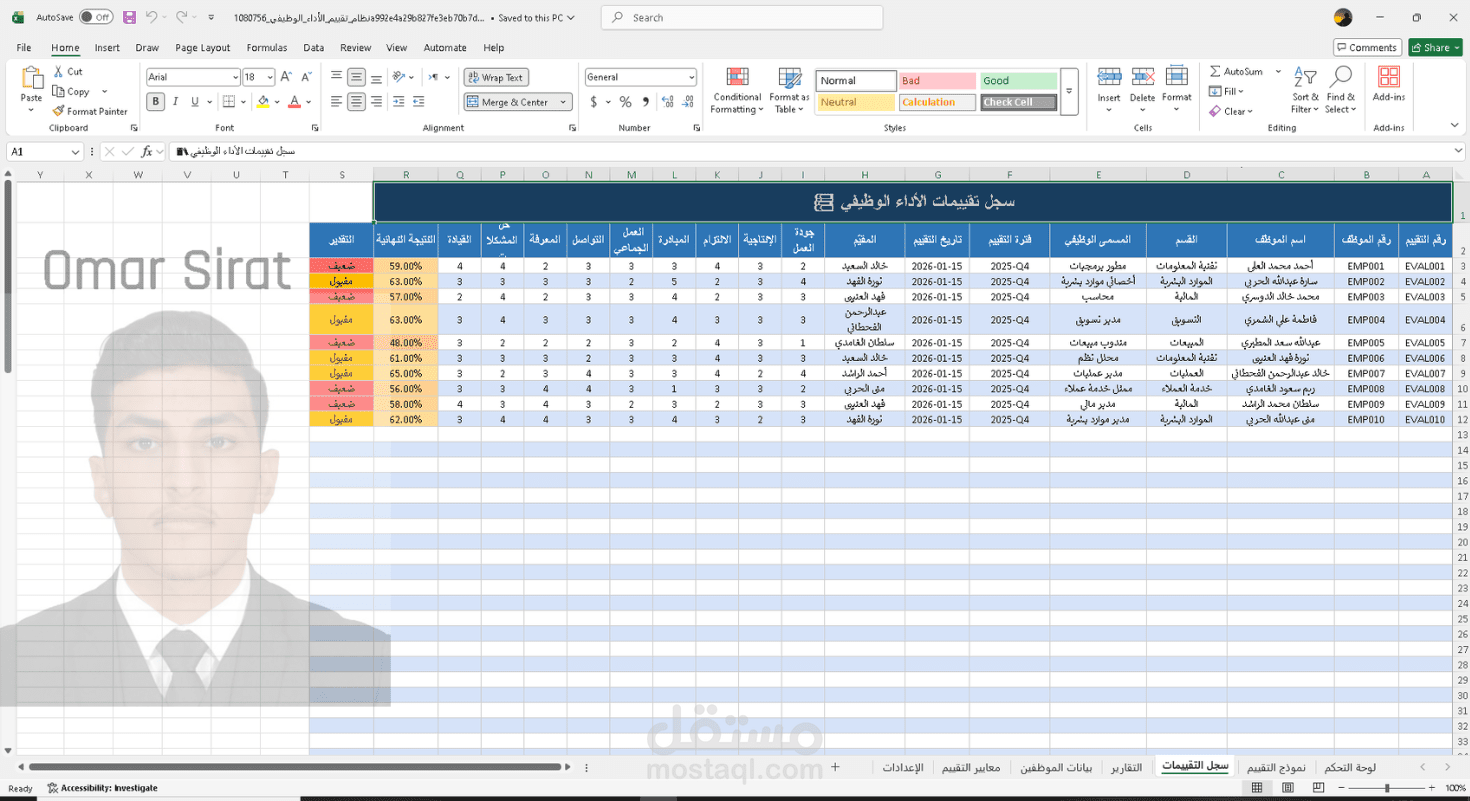Image resolution: width=1470 pixels, height=801 pixels.
Task: Open the font size dropdown
Action: tap(270, 78)
